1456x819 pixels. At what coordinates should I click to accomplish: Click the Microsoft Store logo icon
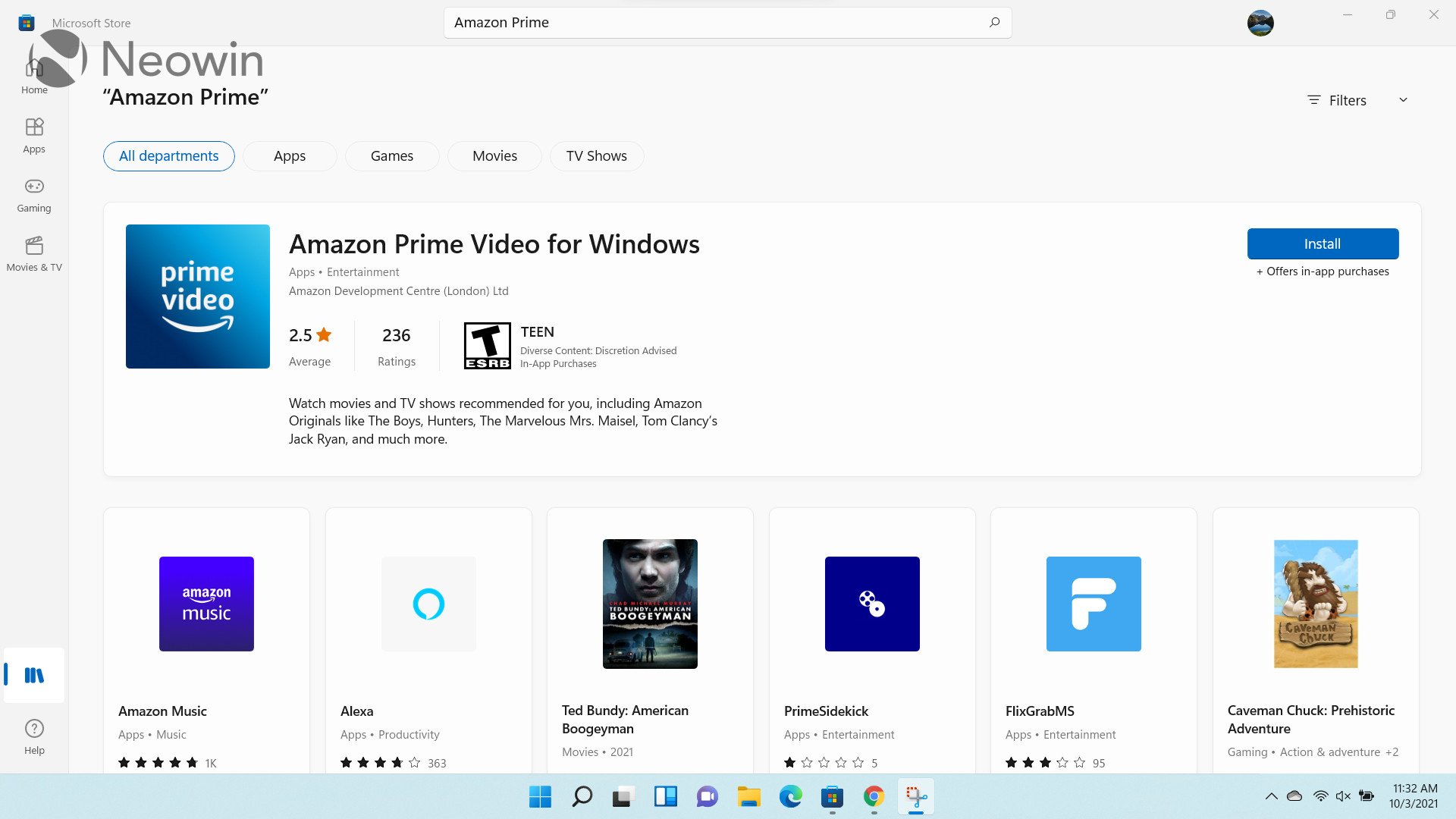pos(27,23)
